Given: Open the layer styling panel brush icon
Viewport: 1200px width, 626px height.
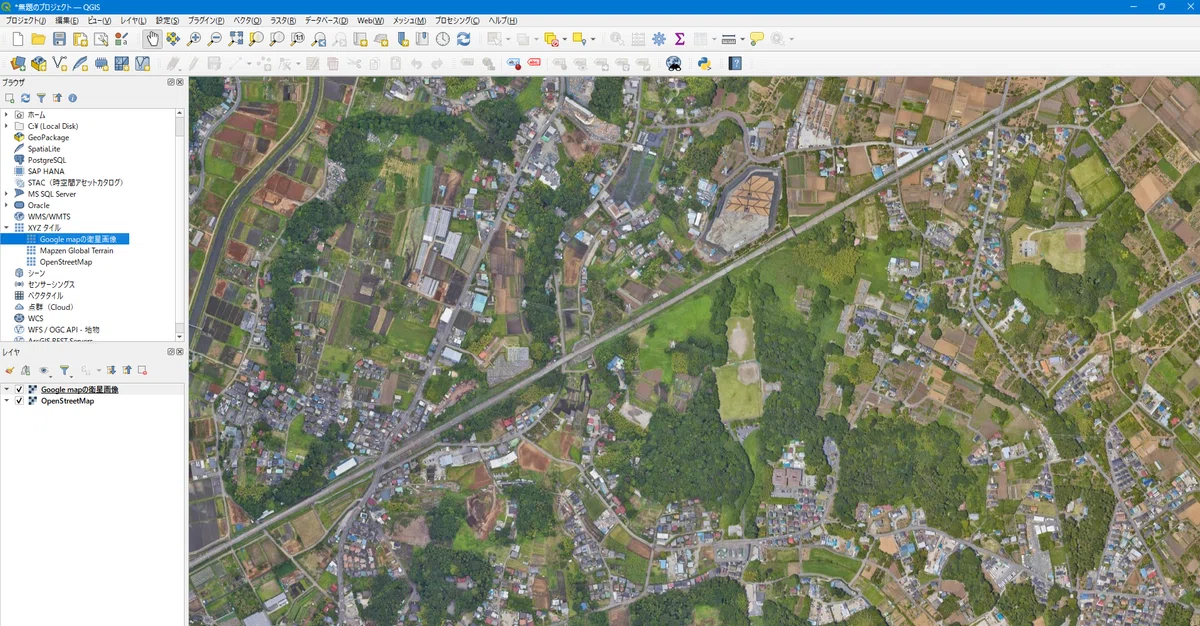Looking at the screenshot, I should point(9,370).
